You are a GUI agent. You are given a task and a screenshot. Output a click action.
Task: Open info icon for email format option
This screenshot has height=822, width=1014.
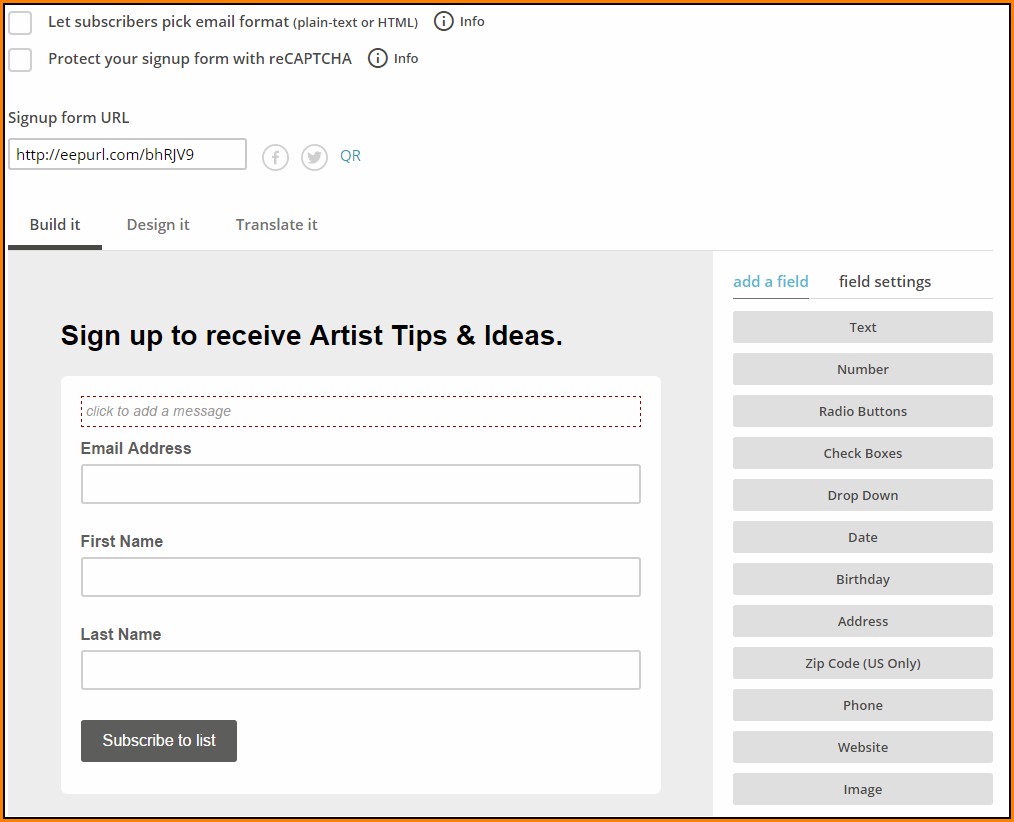[443, 21]
